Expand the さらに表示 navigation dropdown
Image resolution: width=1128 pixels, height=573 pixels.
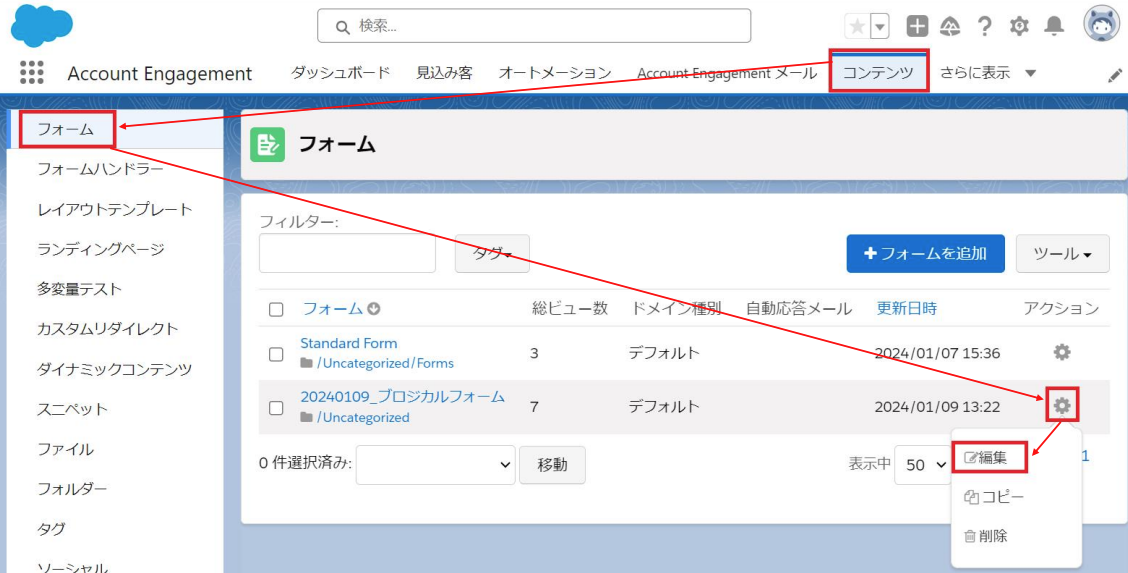[x=988, y=73]
